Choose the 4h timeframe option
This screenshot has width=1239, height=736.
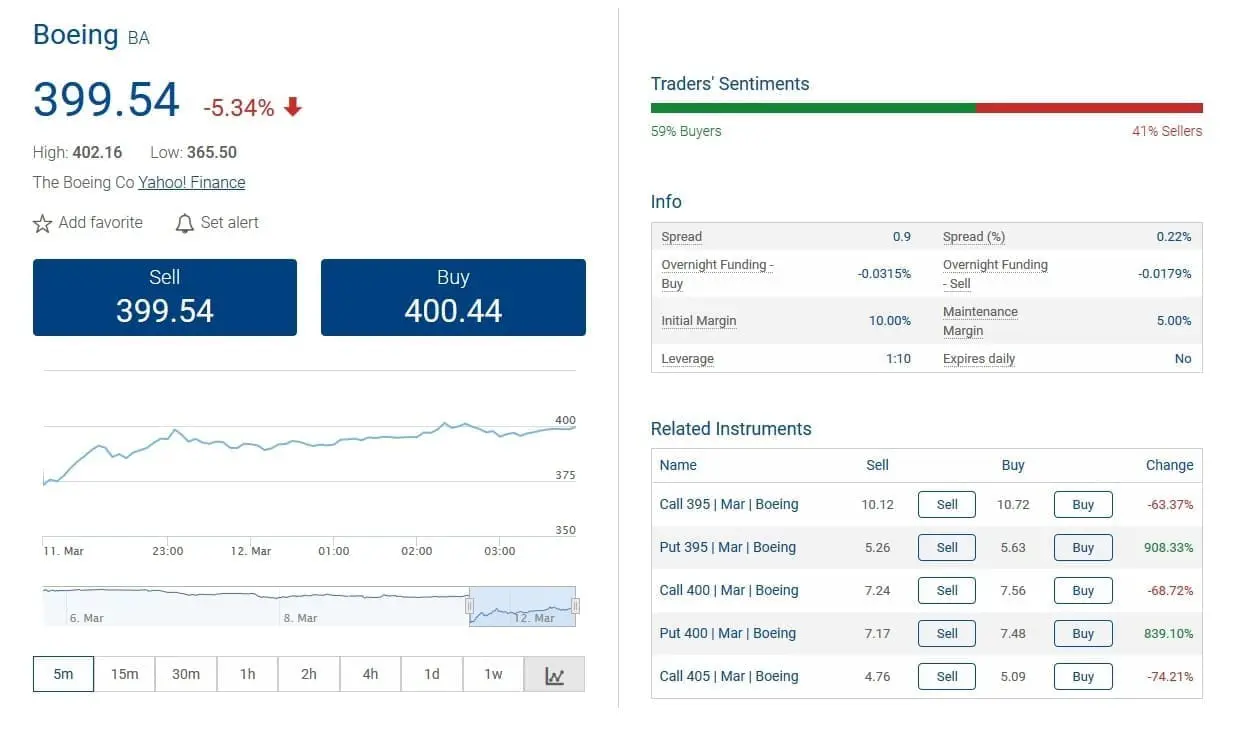(x=370, y=674)
